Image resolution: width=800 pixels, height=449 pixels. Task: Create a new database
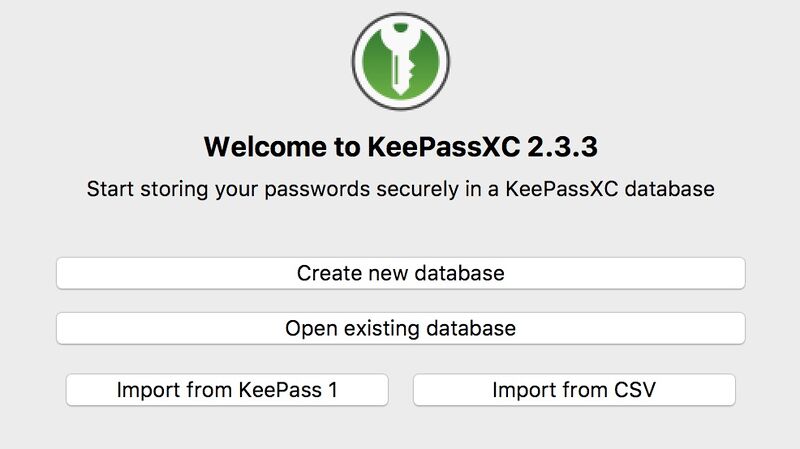point(400,273)
